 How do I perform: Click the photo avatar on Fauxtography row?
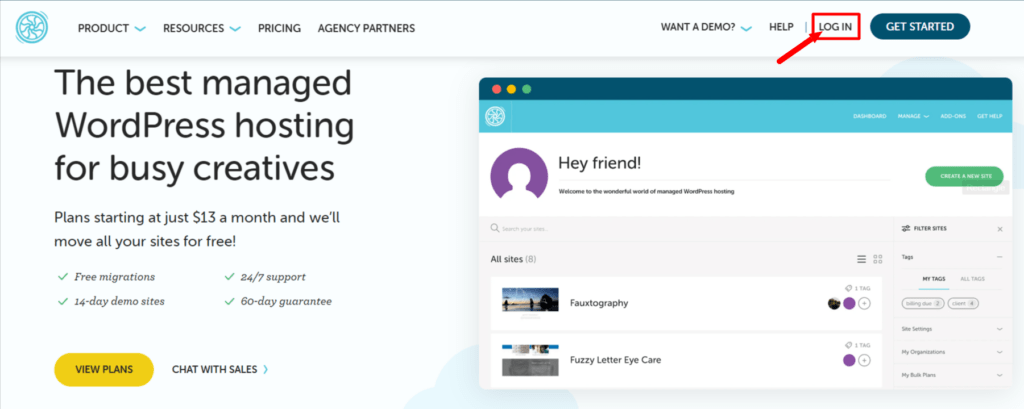834,303
